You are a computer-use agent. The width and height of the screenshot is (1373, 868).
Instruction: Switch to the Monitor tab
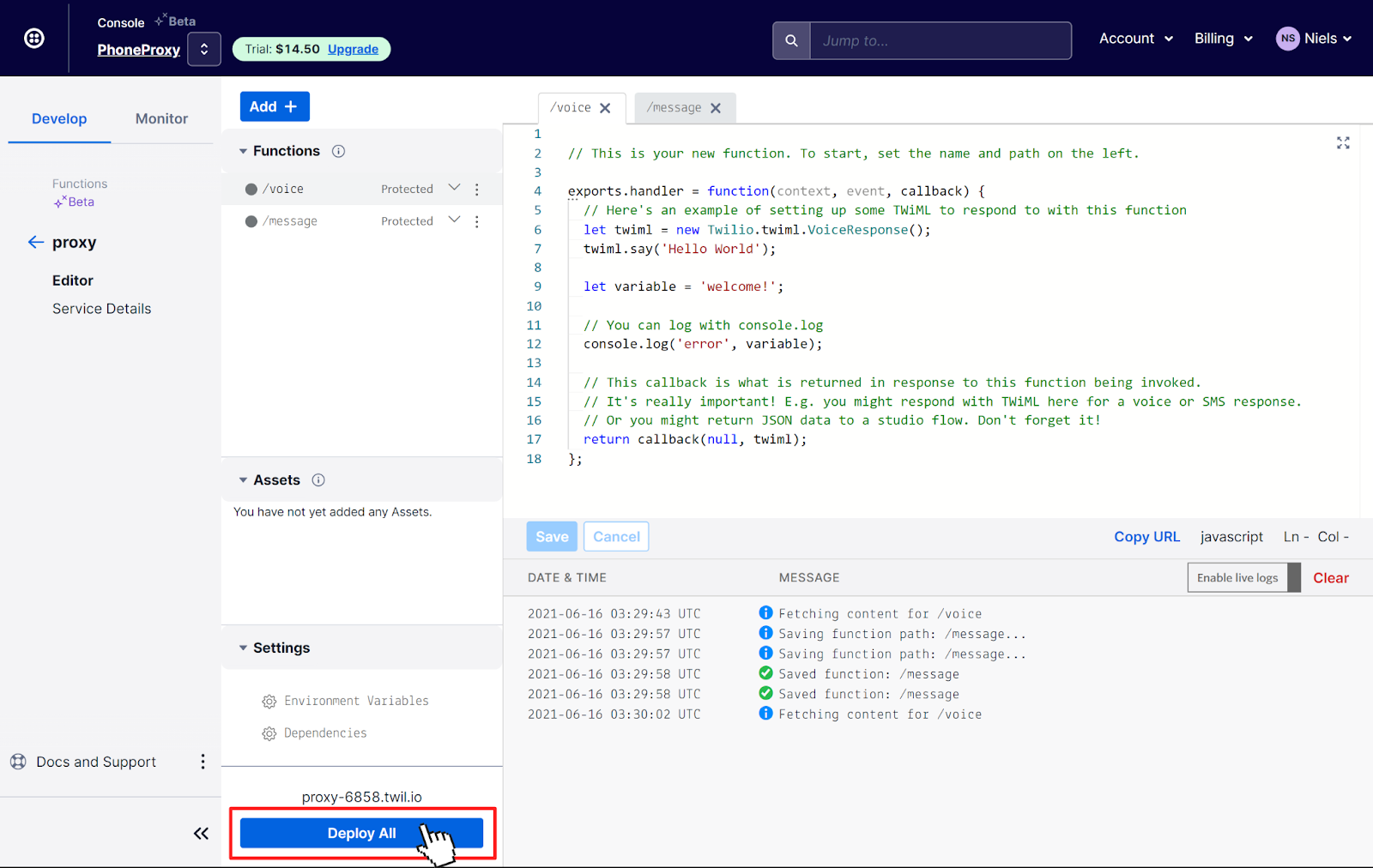tap(161, 118)
